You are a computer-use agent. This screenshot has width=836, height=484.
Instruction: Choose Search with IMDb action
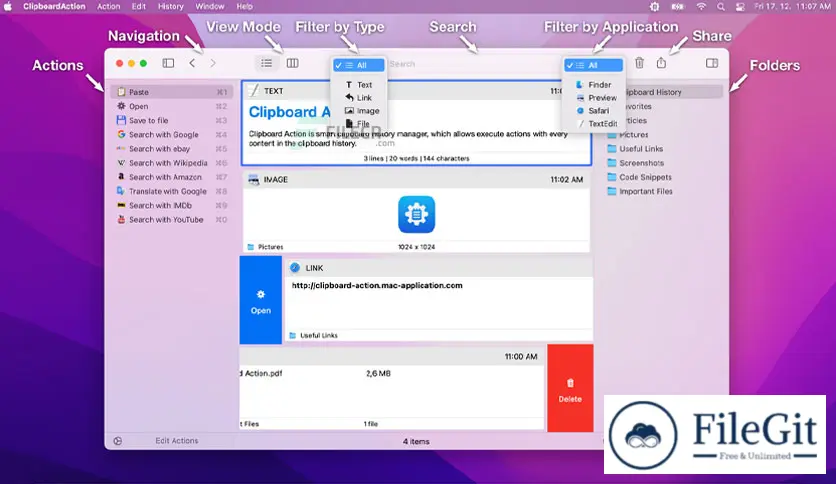point(172,205)
